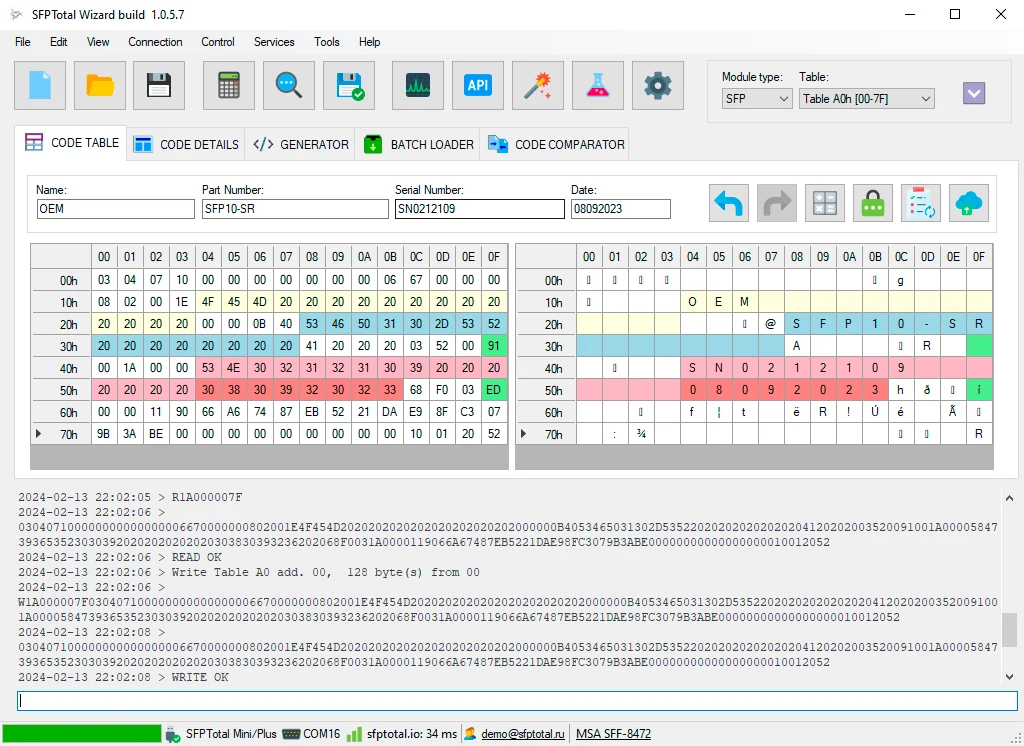Click the blue undo arrow icon
Screen dimensions: 1024x746
(x=729, y=203)
